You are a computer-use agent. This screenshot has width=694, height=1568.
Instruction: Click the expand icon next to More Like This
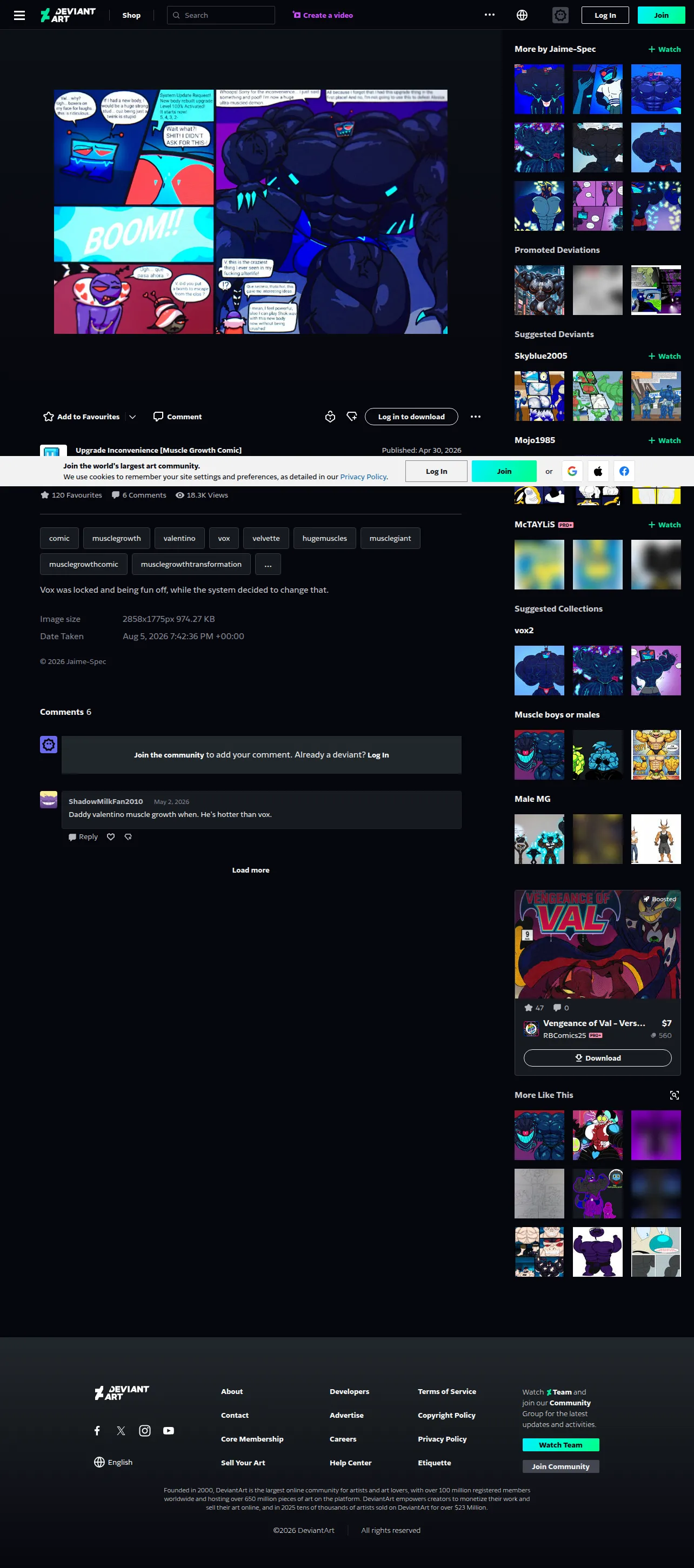[x=675, y=1095]
